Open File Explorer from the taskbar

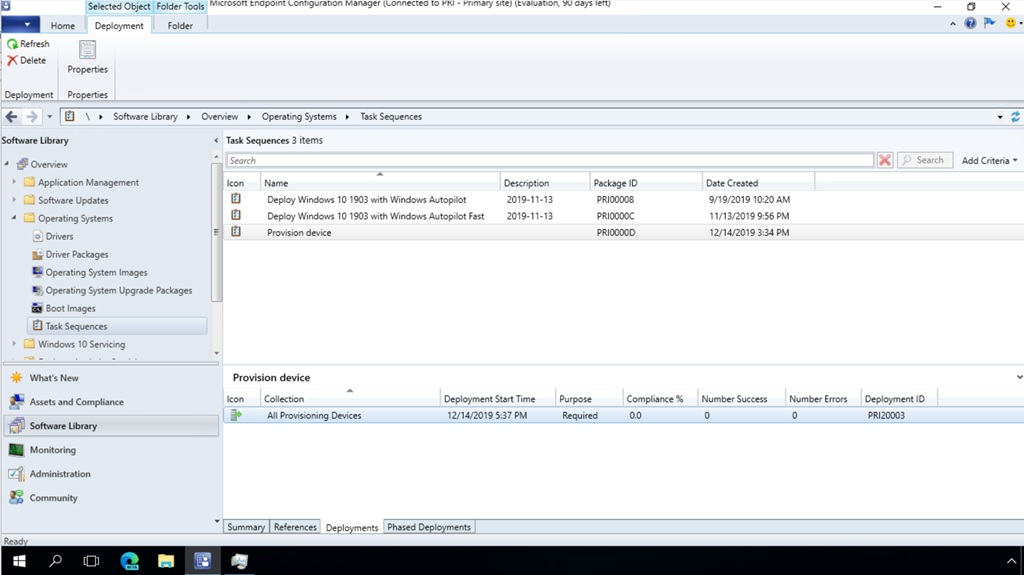(166, 561)
